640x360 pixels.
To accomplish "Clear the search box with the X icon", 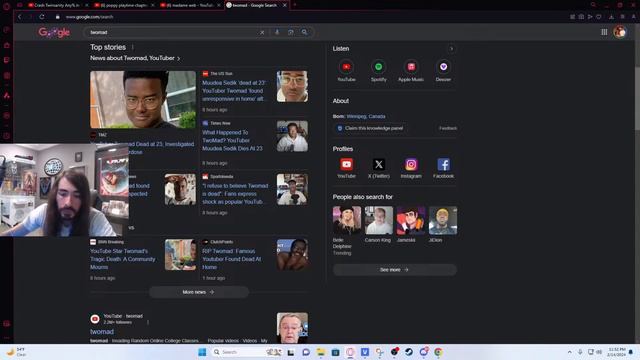I will [262, 32].
